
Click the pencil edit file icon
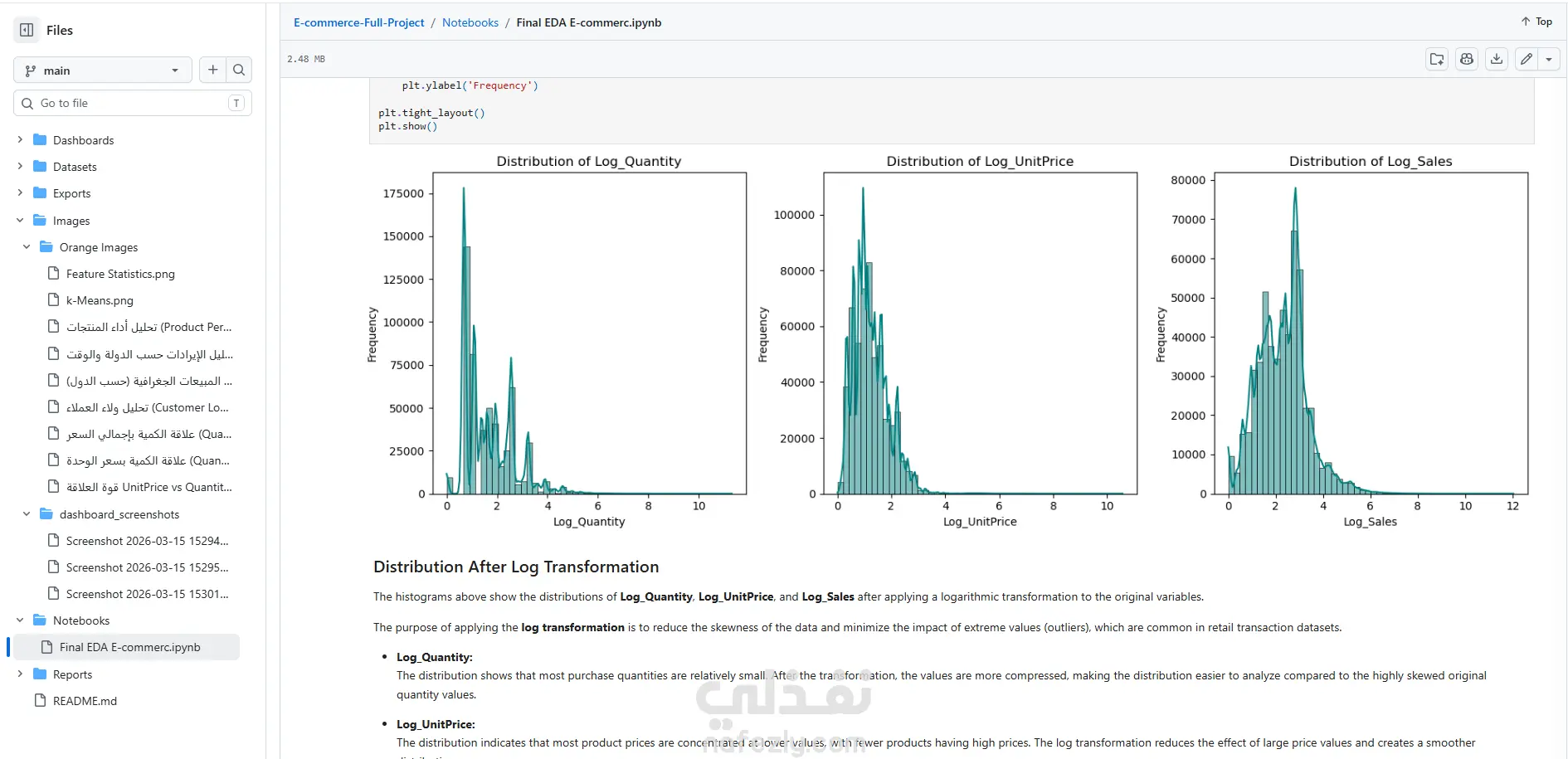(x=1527, y=59)
